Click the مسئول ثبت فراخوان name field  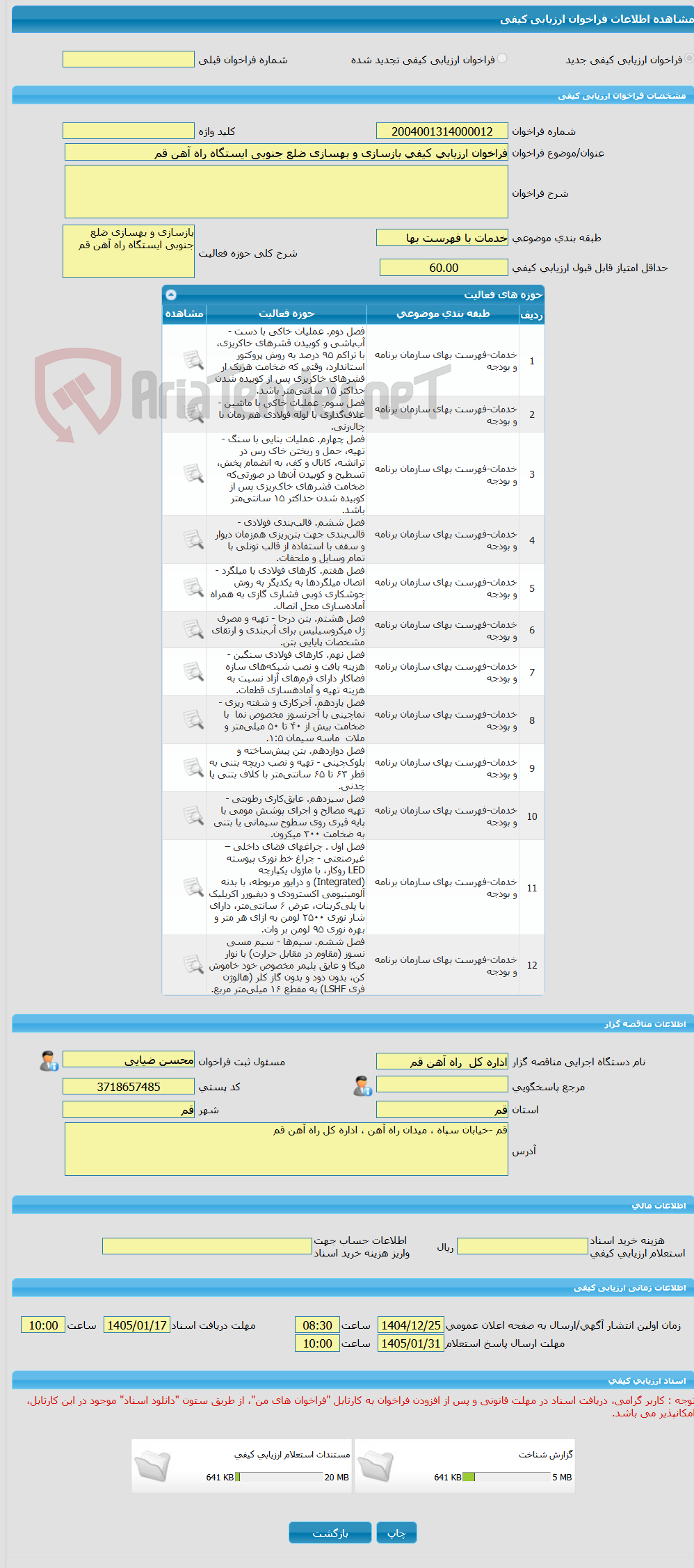coord(129,1059)
